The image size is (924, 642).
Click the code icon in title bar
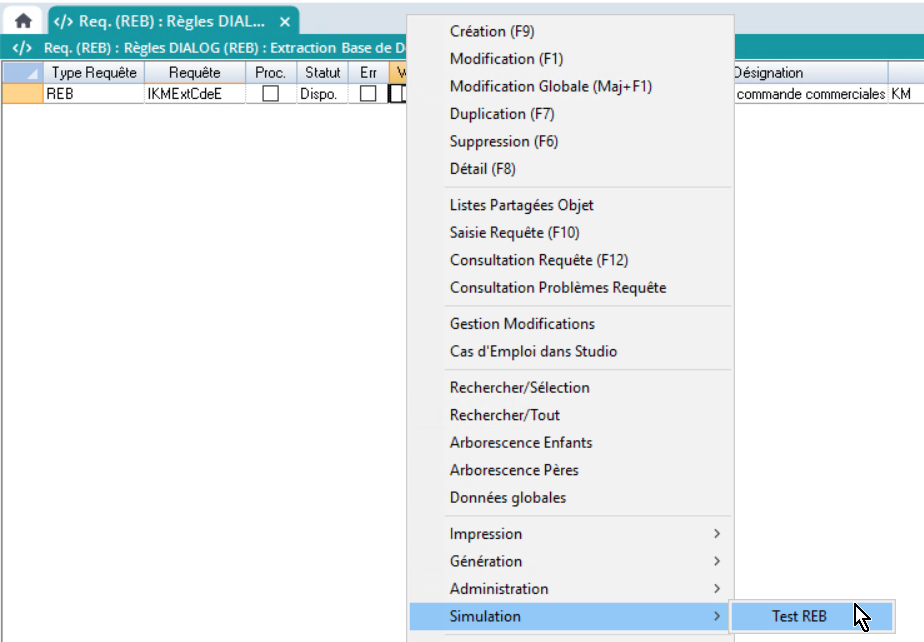pos(22,48)
